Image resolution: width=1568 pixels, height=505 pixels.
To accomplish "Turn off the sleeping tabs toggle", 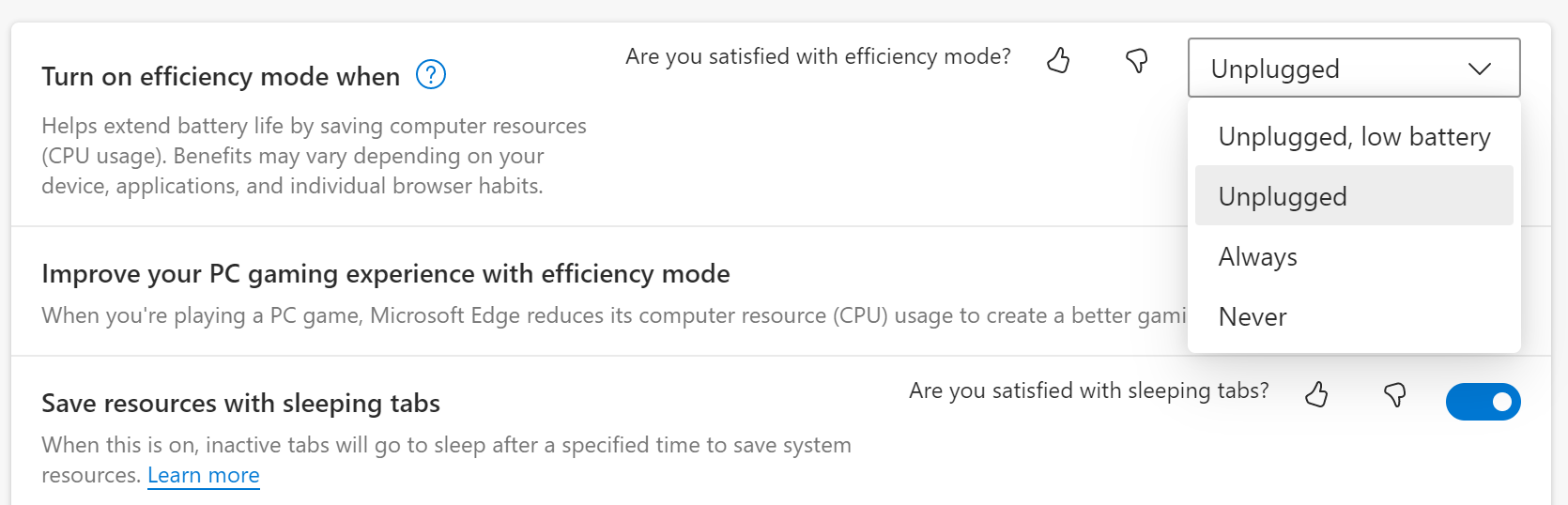I will [x=1483, y=402].
